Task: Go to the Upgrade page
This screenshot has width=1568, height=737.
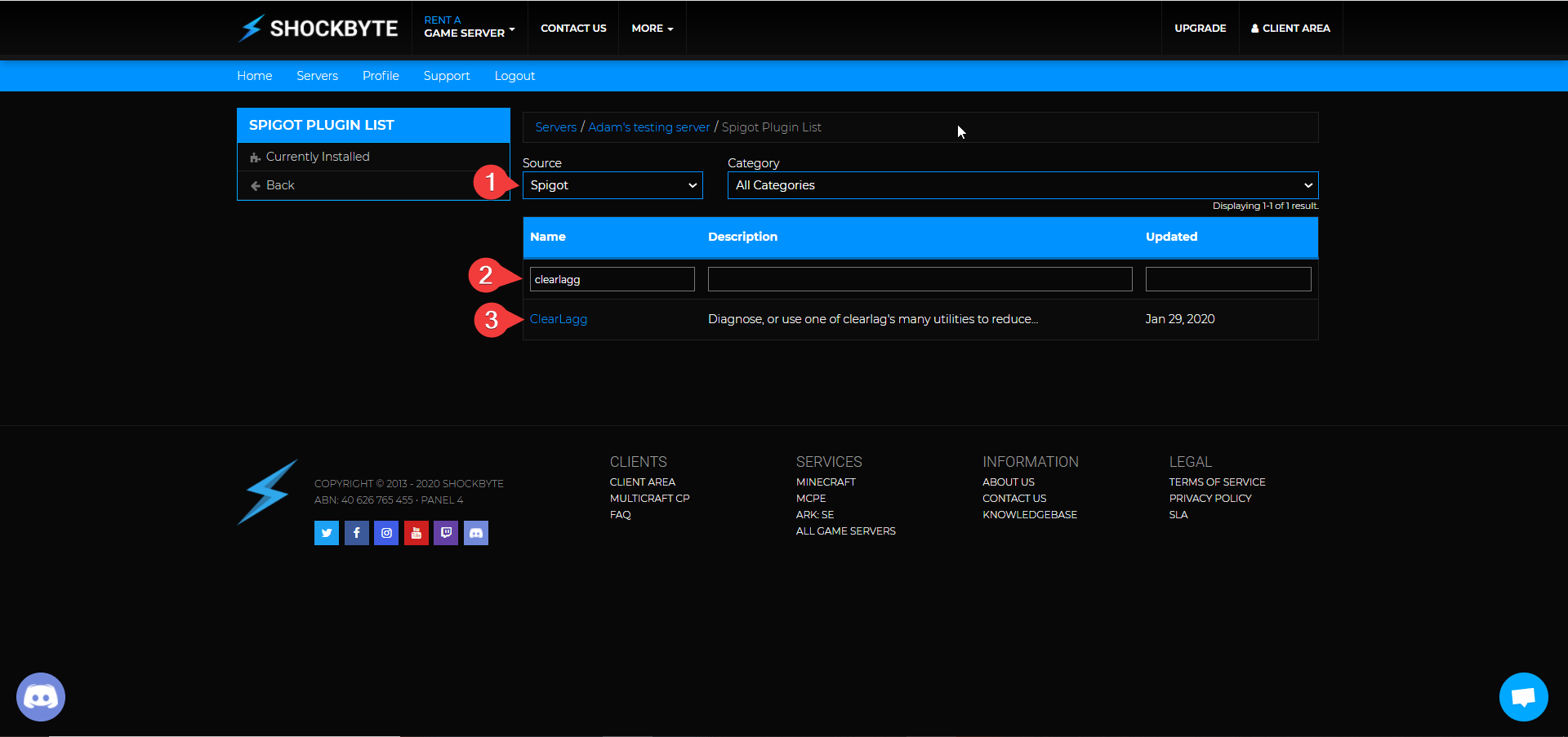Action: click(1200, 29)
